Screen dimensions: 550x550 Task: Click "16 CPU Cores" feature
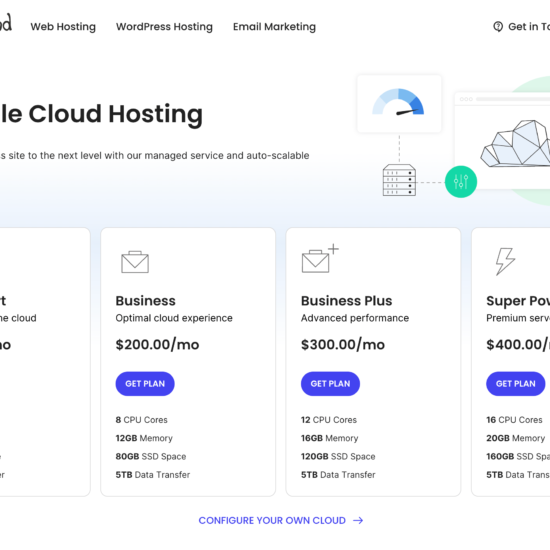pos(514,420)
